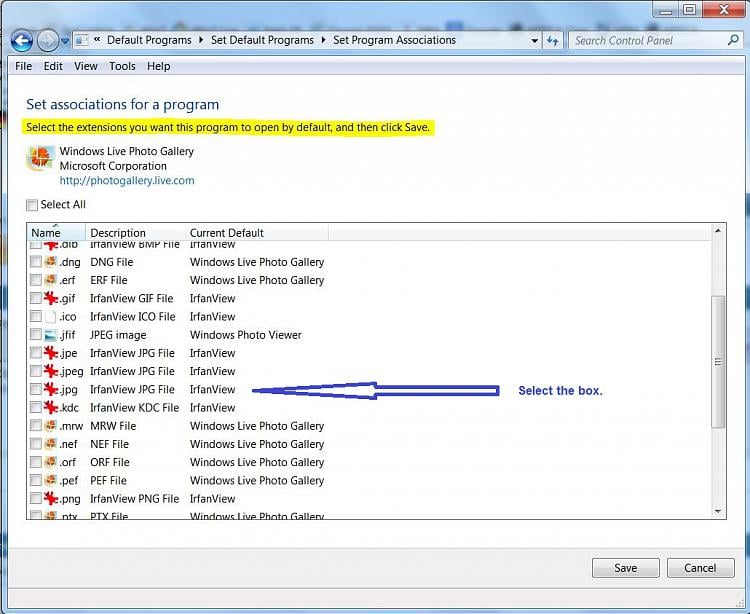Screen dimensions: 750x614
Task: Sort by the Name column header
Action: point(56,232)
